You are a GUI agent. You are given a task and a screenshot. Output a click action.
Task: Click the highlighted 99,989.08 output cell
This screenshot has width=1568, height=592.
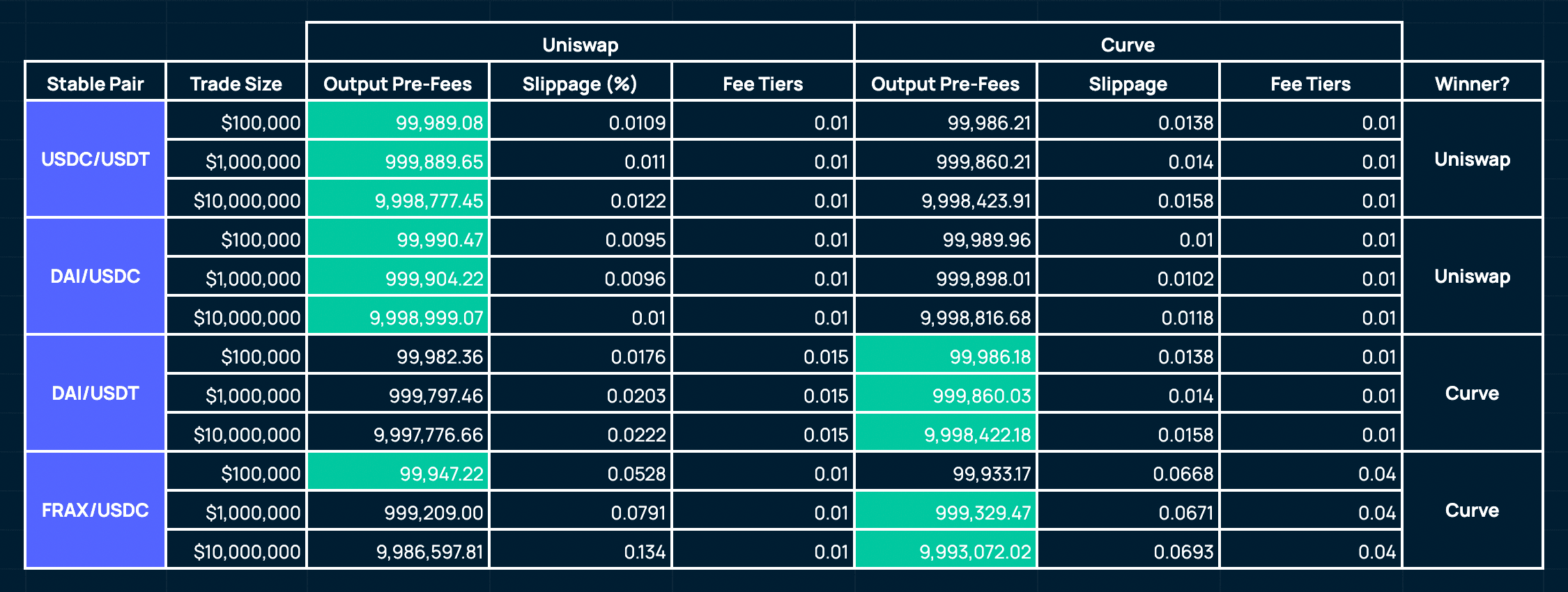click(x=398, y=121)
